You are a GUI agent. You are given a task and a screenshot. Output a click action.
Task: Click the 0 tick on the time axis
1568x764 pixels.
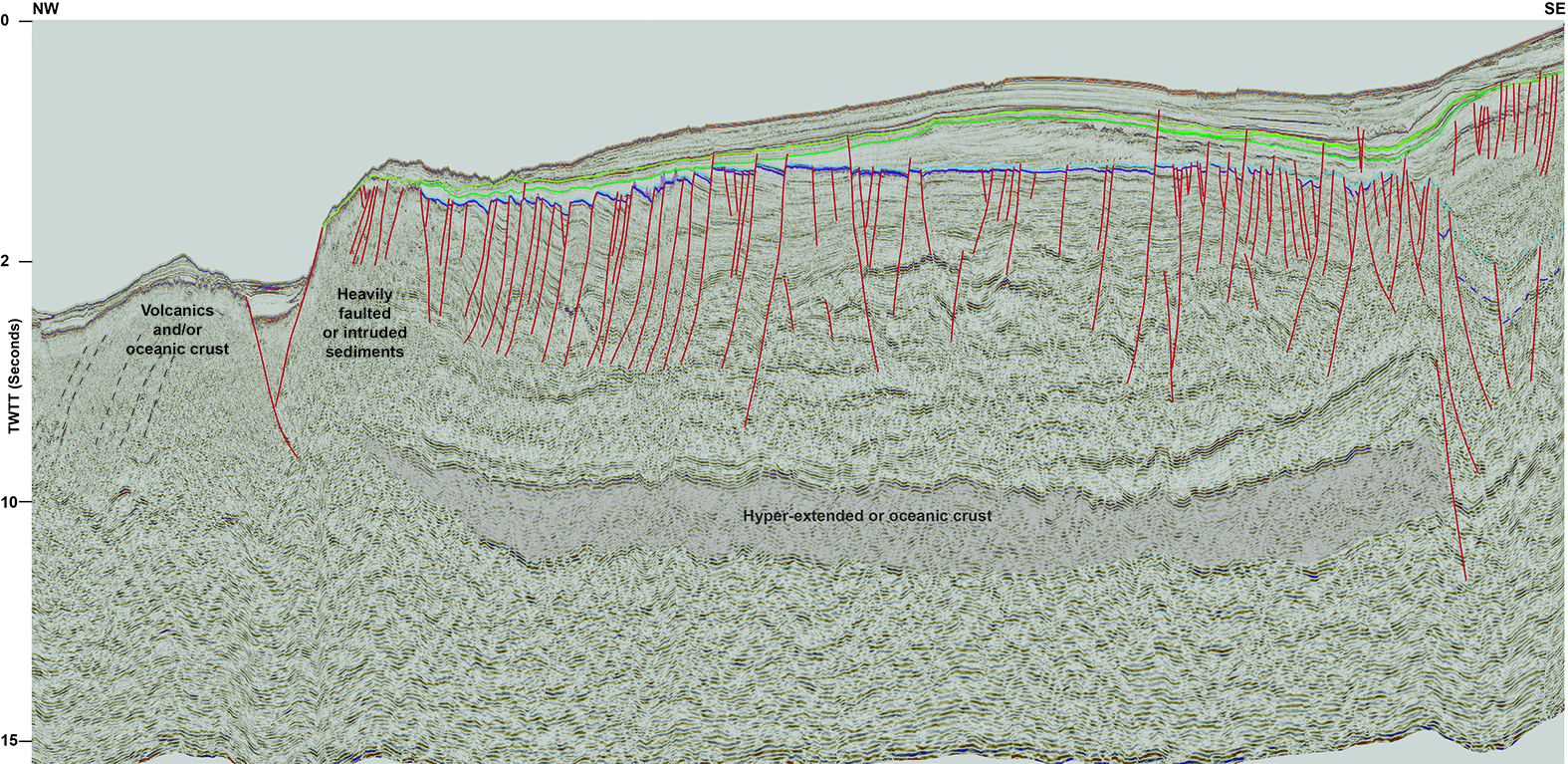click(x=7, y=21)
